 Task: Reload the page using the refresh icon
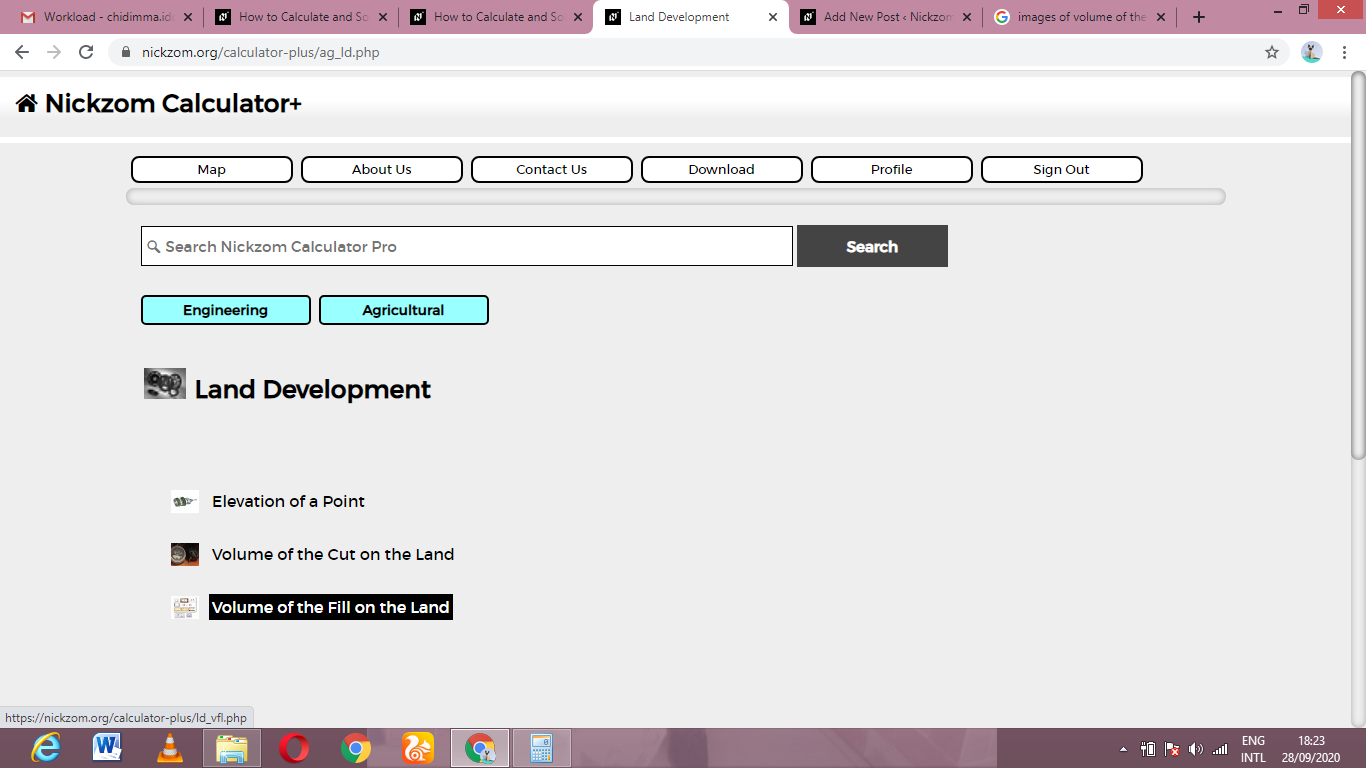point(86,52)
